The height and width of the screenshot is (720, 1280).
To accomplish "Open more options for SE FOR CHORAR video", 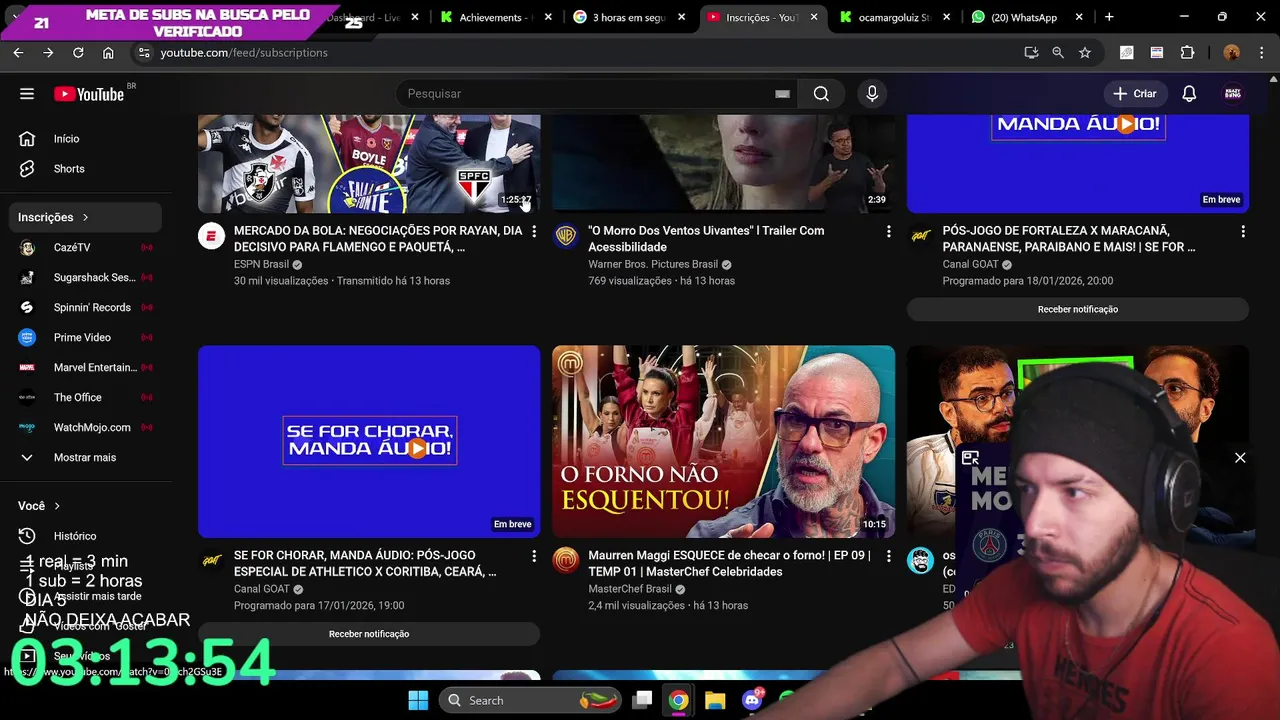I will point(534,556).
